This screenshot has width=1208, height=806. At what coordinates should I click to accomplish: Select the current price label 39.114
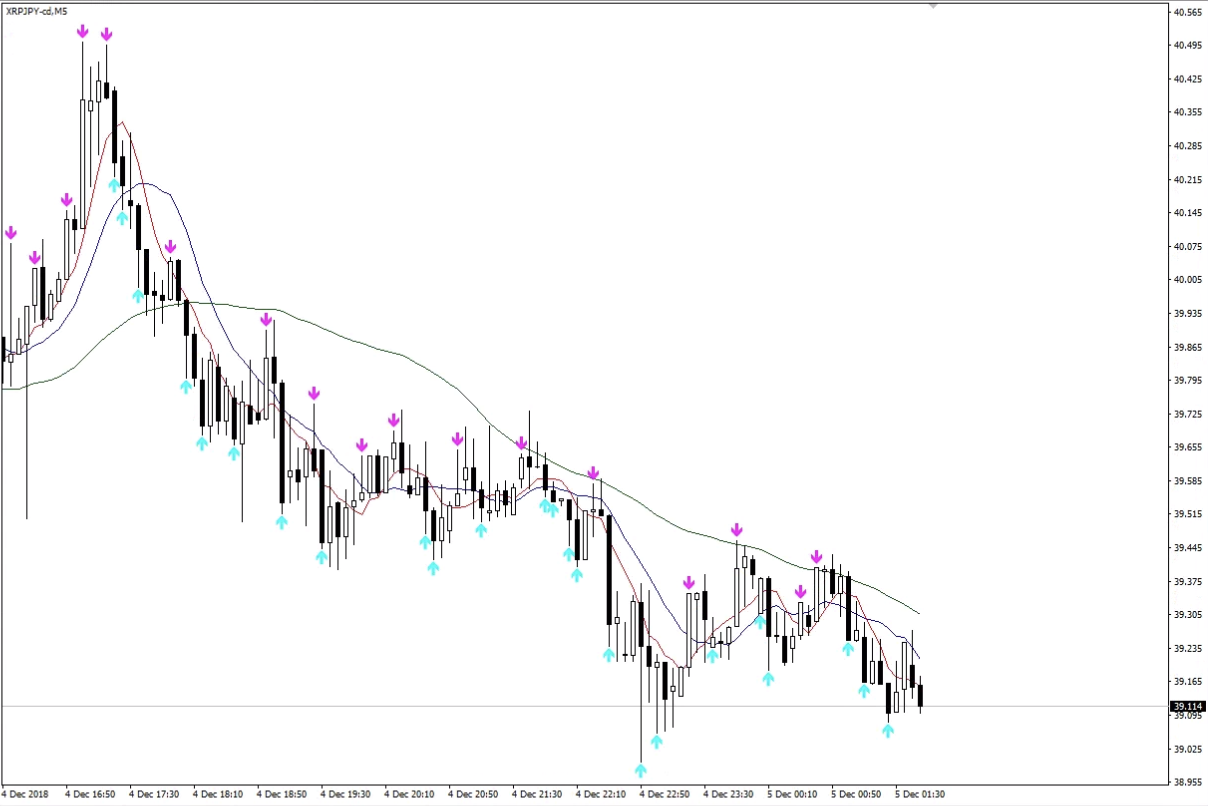point(1187,706)
